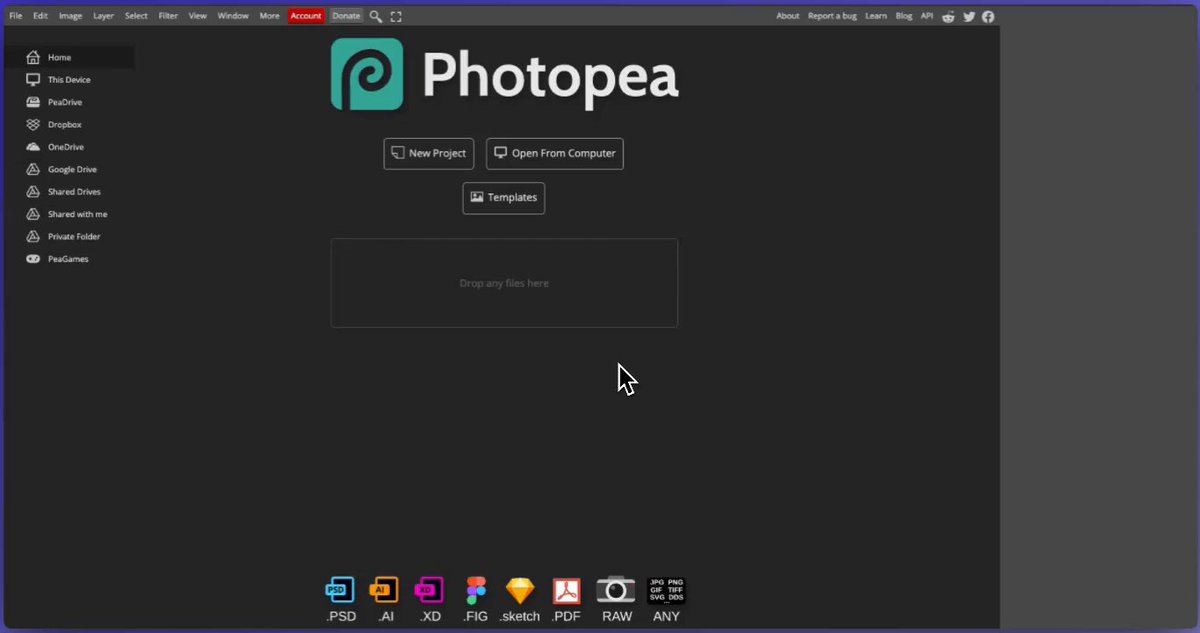Open PeaGames entry

69,259
